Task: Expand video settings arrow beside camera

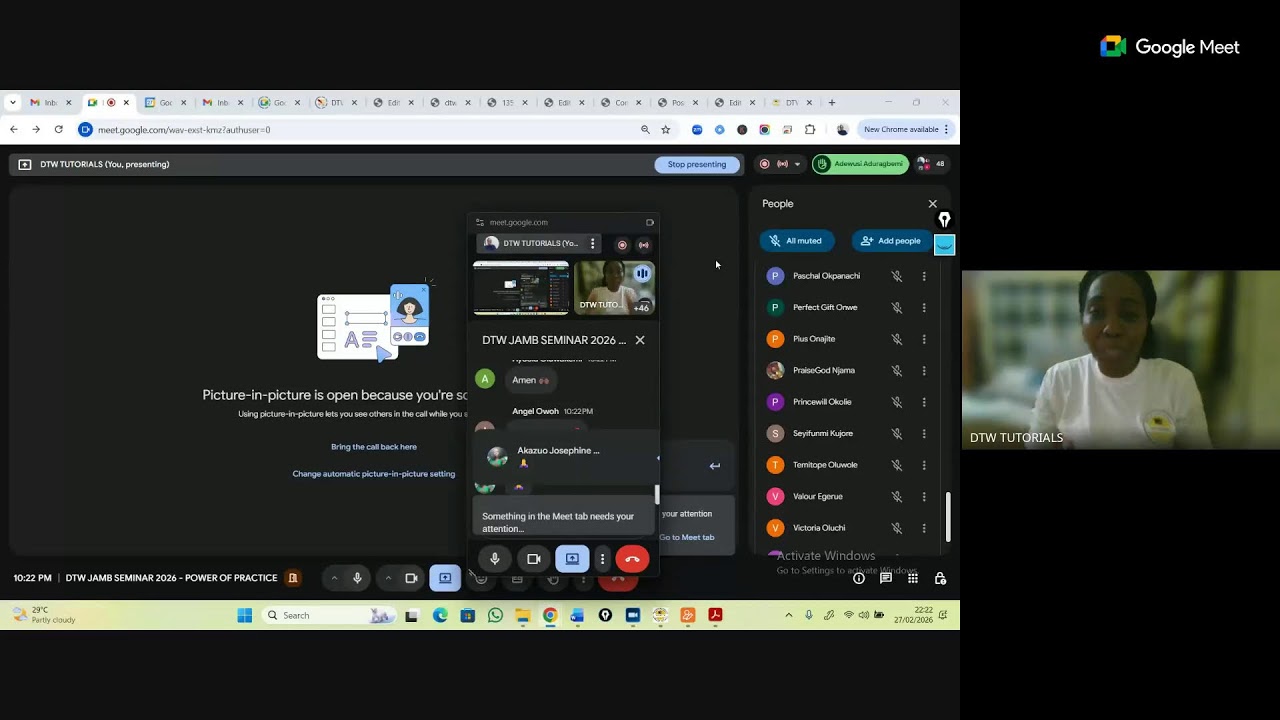Action: pyautogui.click(x=388, y=578)
